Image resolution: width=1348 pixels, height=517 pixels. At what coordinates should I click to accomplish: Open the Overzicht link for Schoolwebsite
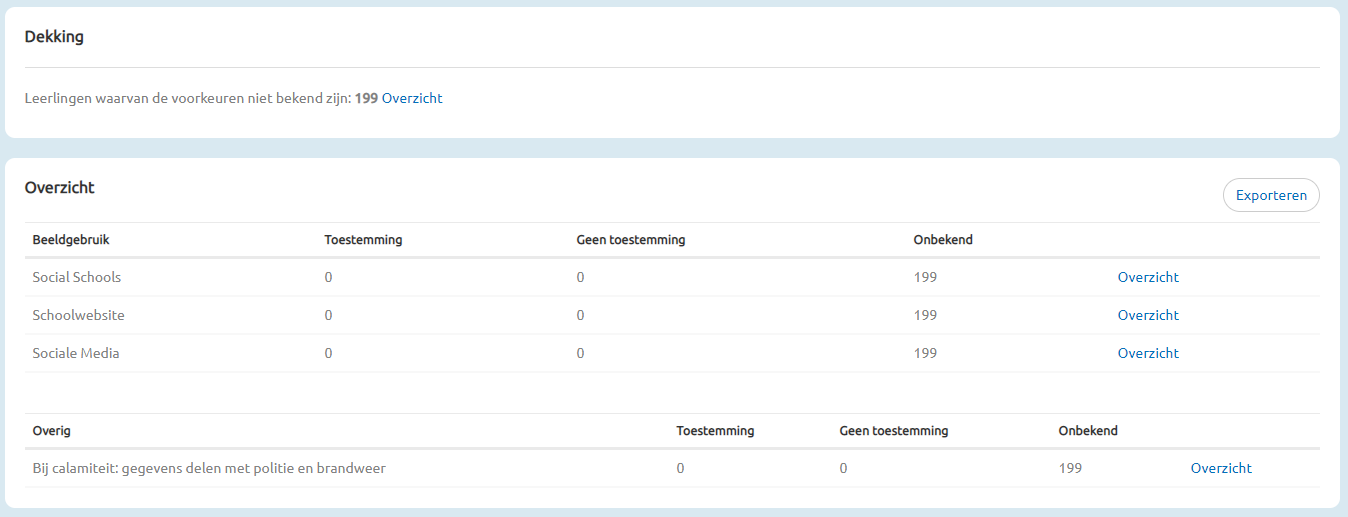[1148, 315]
